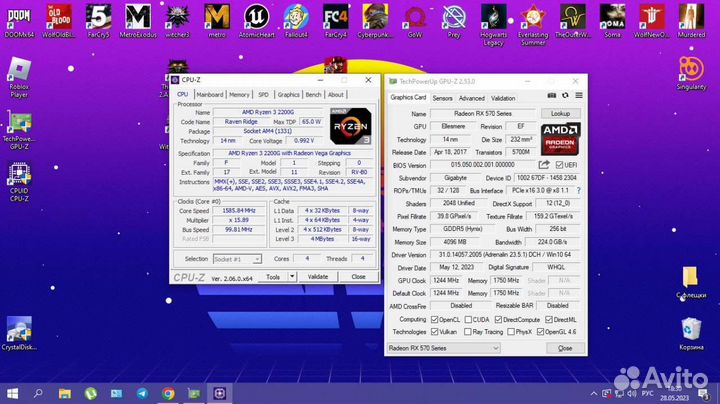Open Everlasting Summer desktop shortcut
Image resolution: width=720 pixels, height=404 pixels.
pyautogui.click(x=533, y=25)
